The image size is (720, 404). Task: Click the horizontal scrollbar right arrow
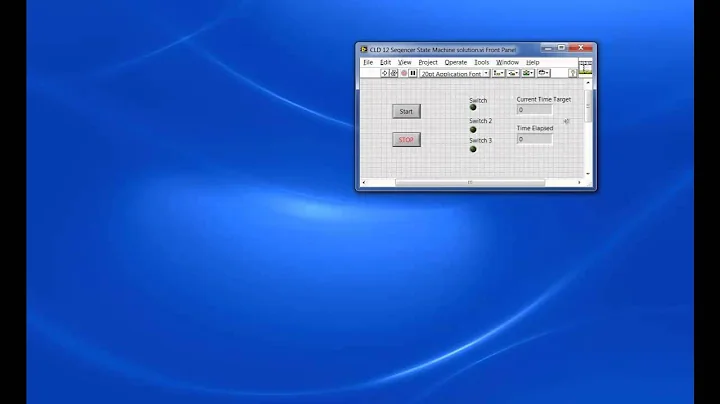tap(579, 182)
